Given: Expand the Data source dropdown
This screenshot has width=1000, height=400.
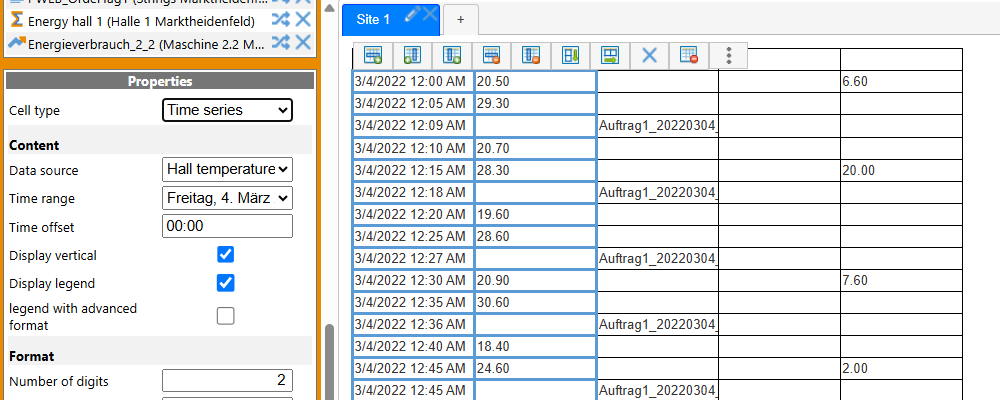Looking at the screenshot, I should [227, 170].
